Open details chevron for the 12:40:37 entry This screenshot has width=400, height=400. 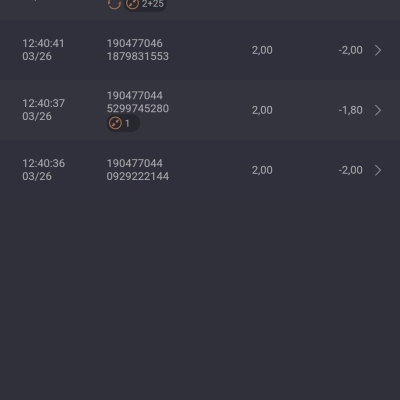[x=378, y=110]
